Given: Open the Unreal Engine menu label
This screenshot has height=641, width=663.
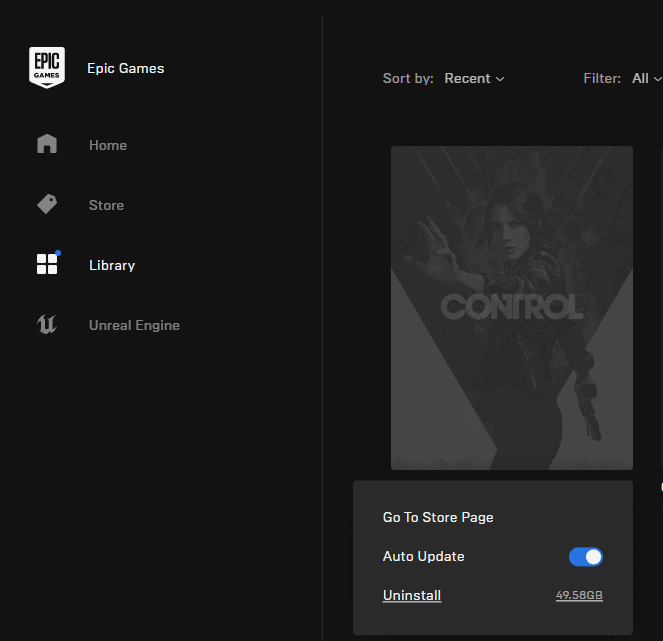Looking at the screenshot, I should (x=134, y=325).
